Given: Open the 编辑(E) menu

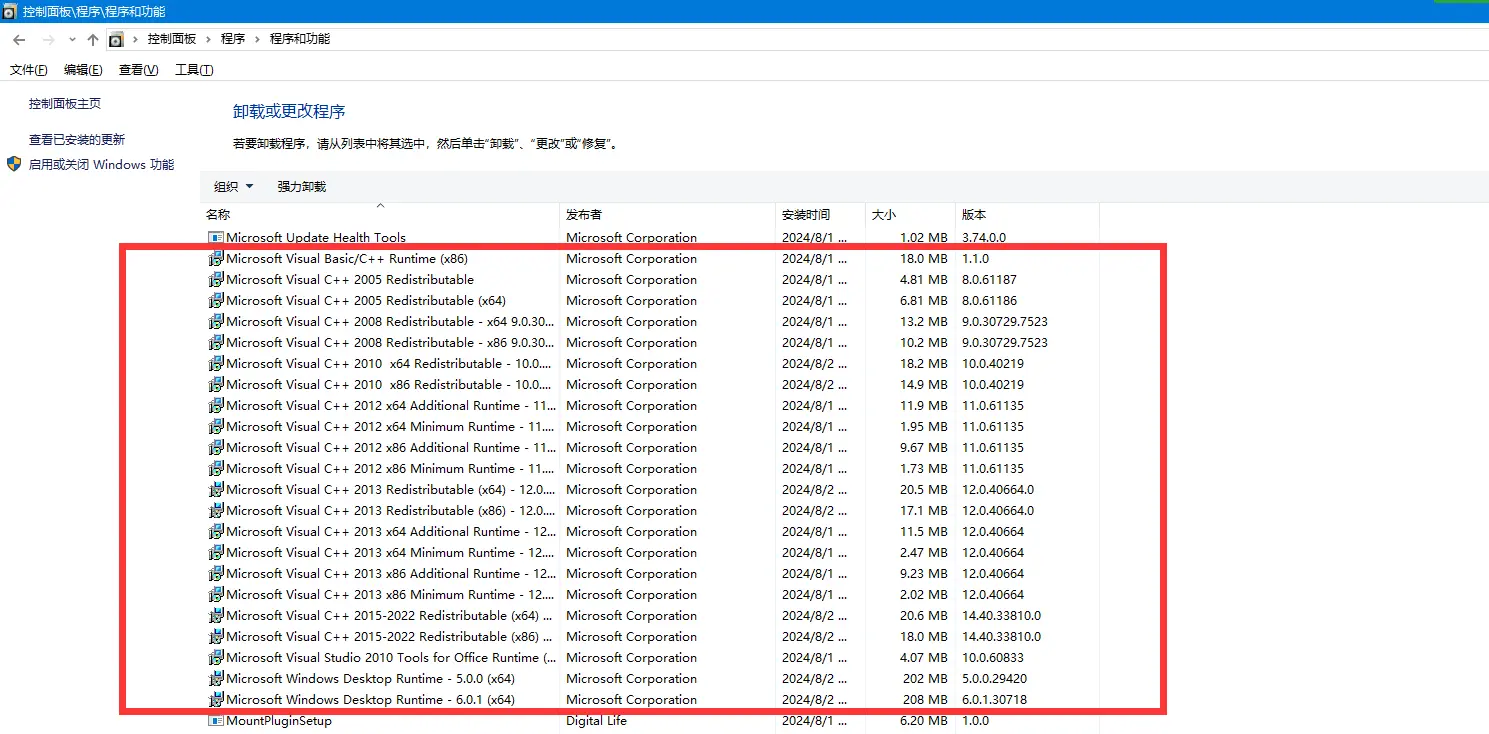Looking at the screenshot, I should coord(83,70).
